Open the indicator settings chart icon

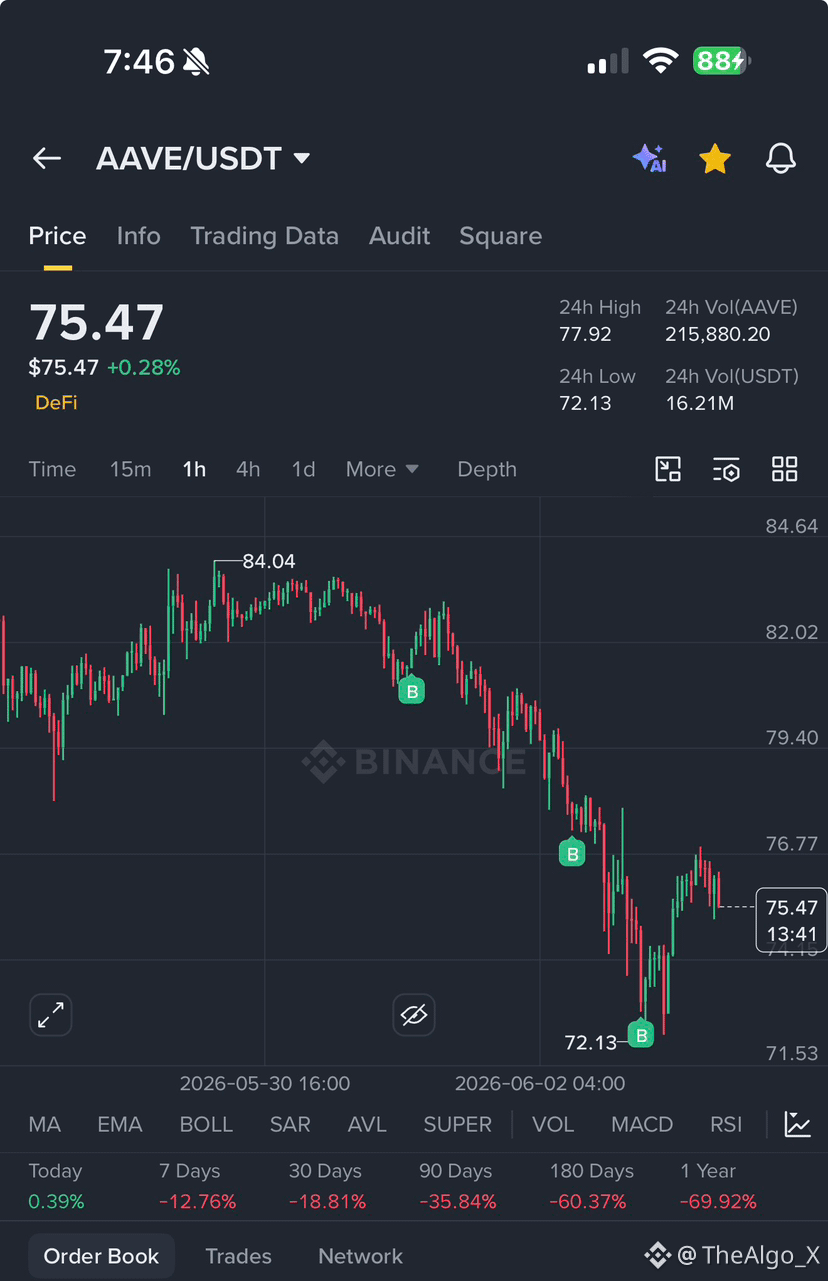coord(797,1124)
